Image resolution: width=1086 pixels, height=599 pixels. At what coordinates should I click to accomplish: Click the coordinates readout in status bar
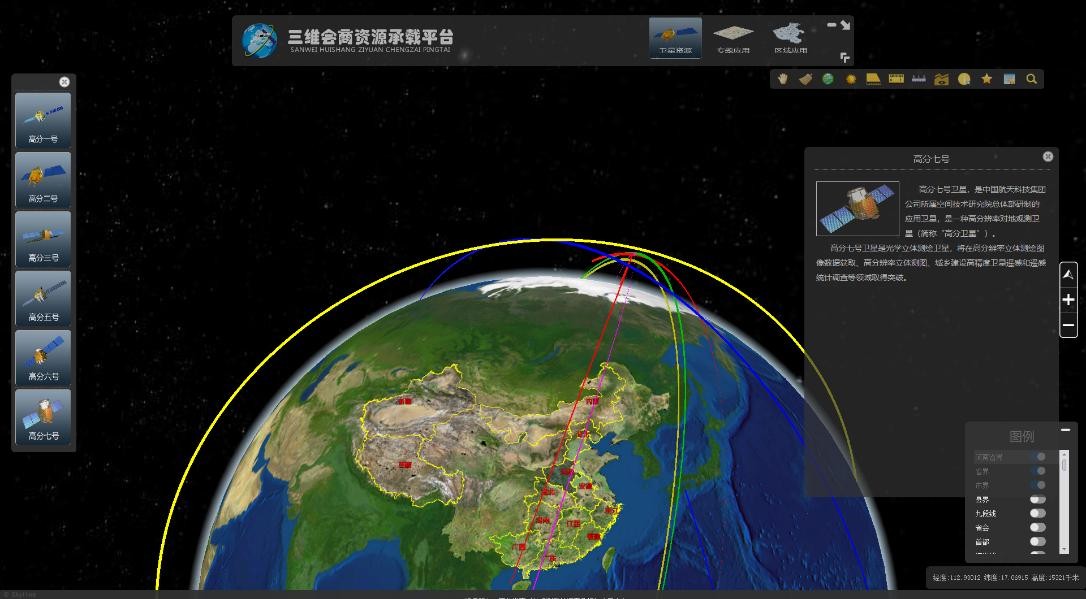(x=1006, y=577)
